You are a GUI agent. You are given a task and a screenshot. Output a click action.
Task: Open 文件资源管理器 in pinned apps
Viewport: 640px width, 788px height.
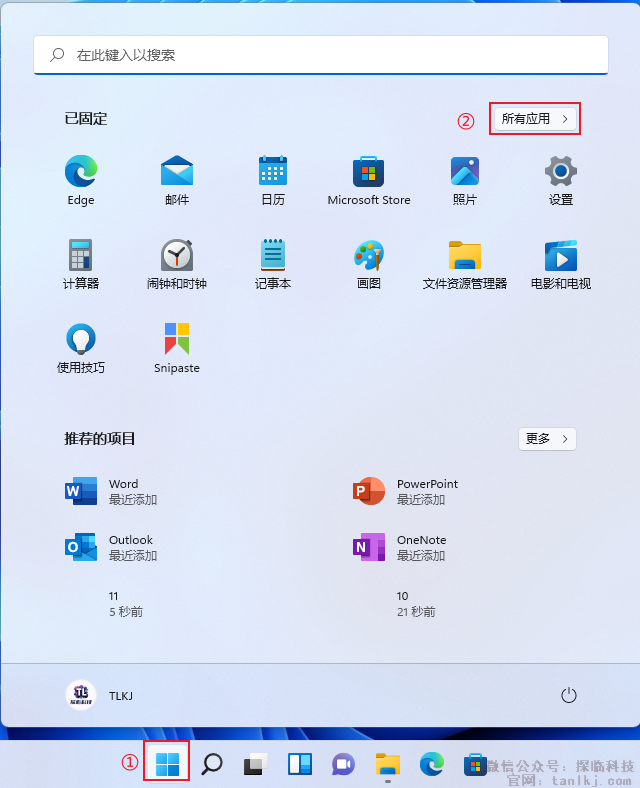(465, 264)
